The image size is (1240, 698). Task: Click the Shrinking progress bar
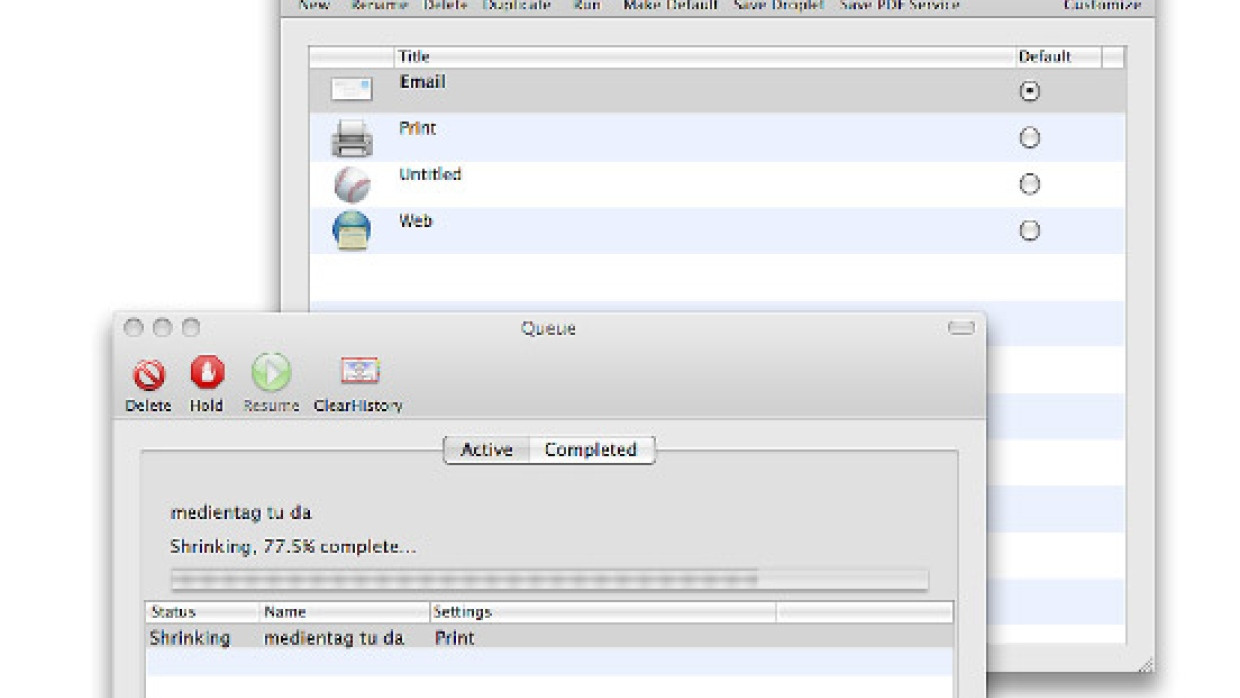549,579
